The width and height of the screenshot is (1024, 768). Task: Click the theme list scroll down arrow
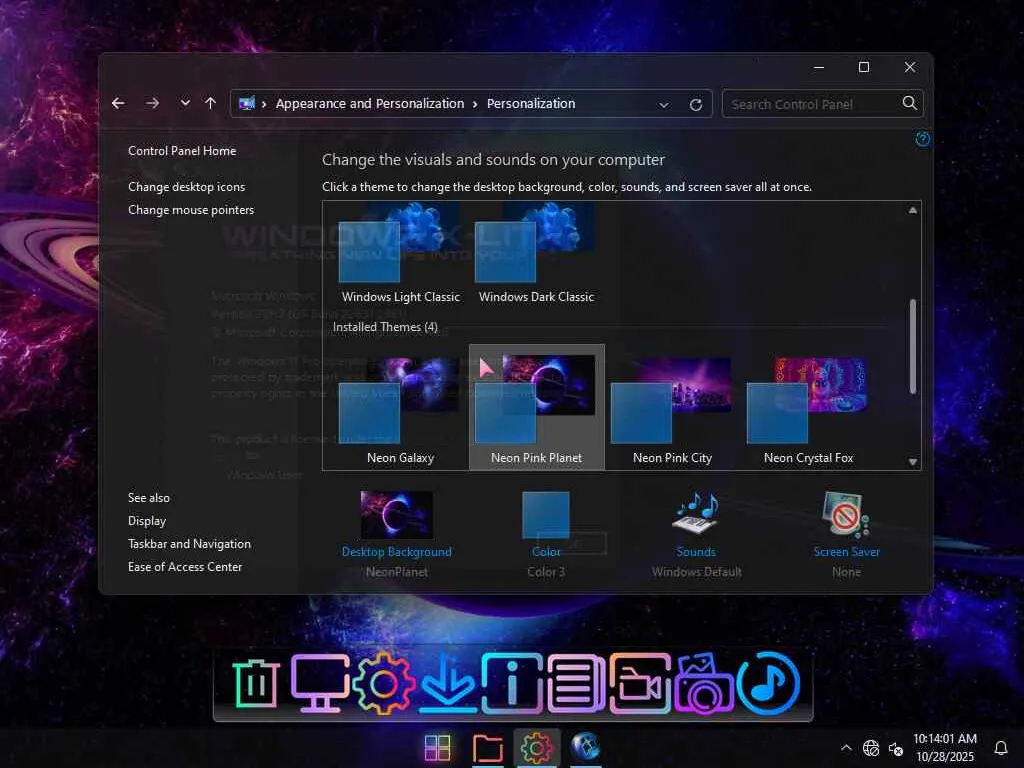(912, 461)
